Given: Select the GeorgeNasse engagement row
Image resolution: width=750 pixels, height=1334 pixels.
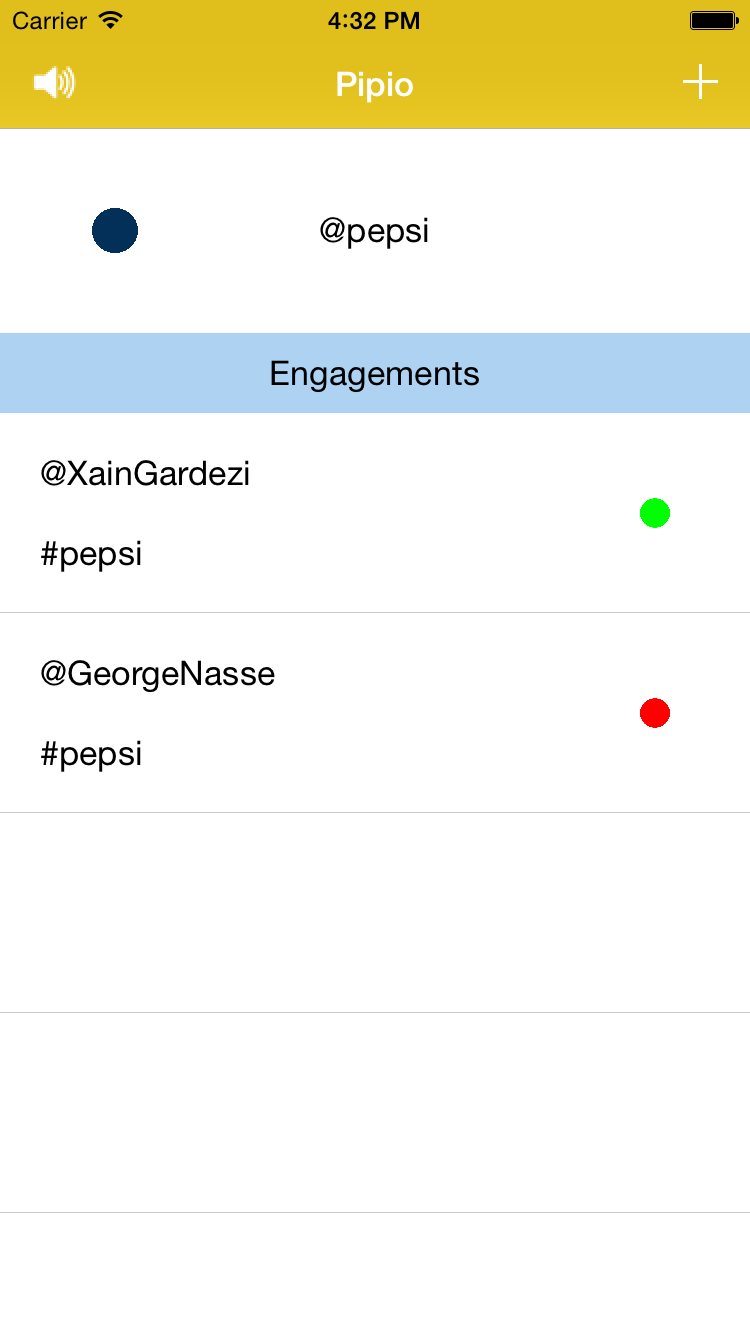Looking at the screenshot, I should [x=400, y=713].
